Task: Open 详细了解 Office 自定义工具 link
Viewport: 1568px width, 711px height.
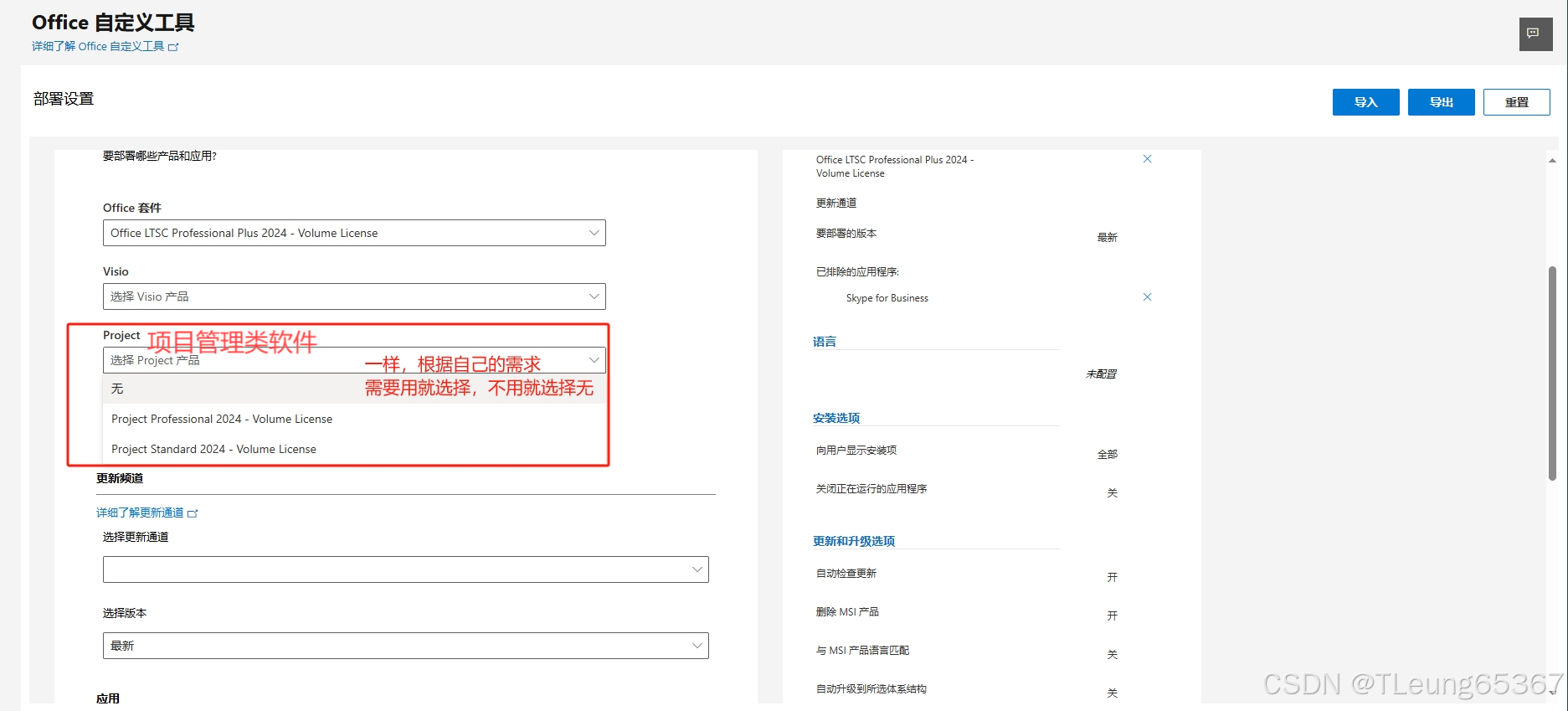Action: pos(105,47)
